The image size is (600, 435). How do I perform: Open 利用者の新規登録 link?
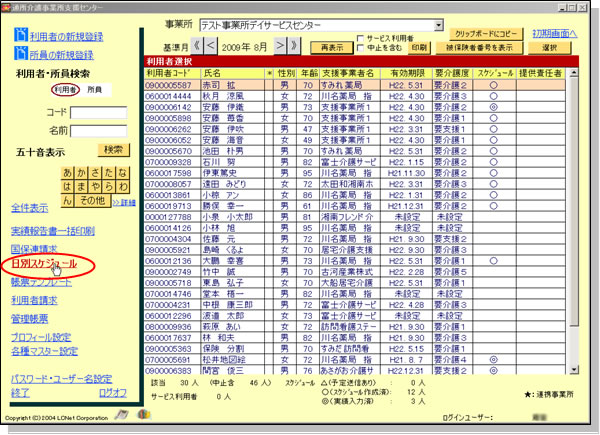point(67,37)
